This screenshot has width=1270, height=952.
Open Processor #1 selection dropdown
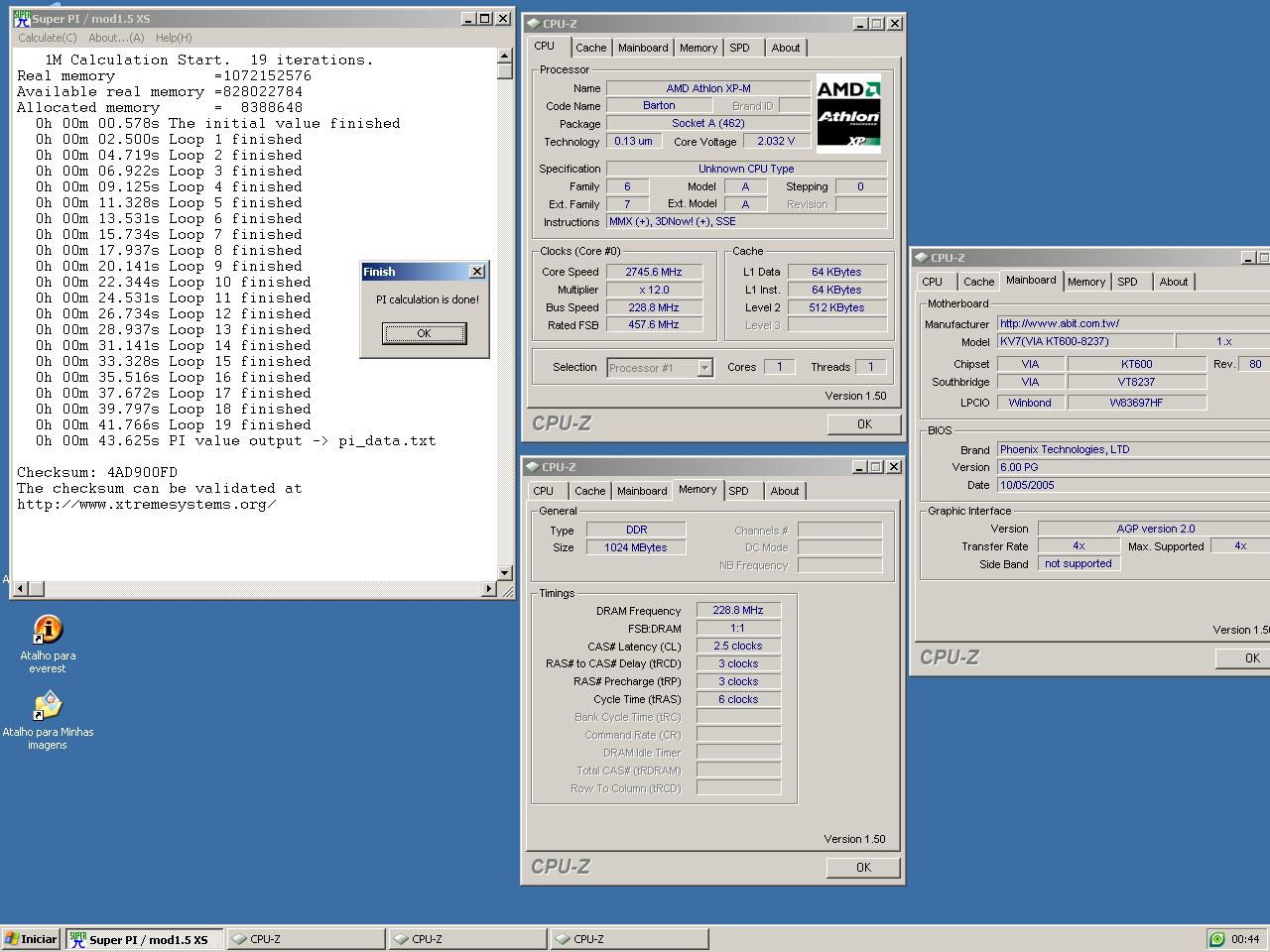(704, 368)
